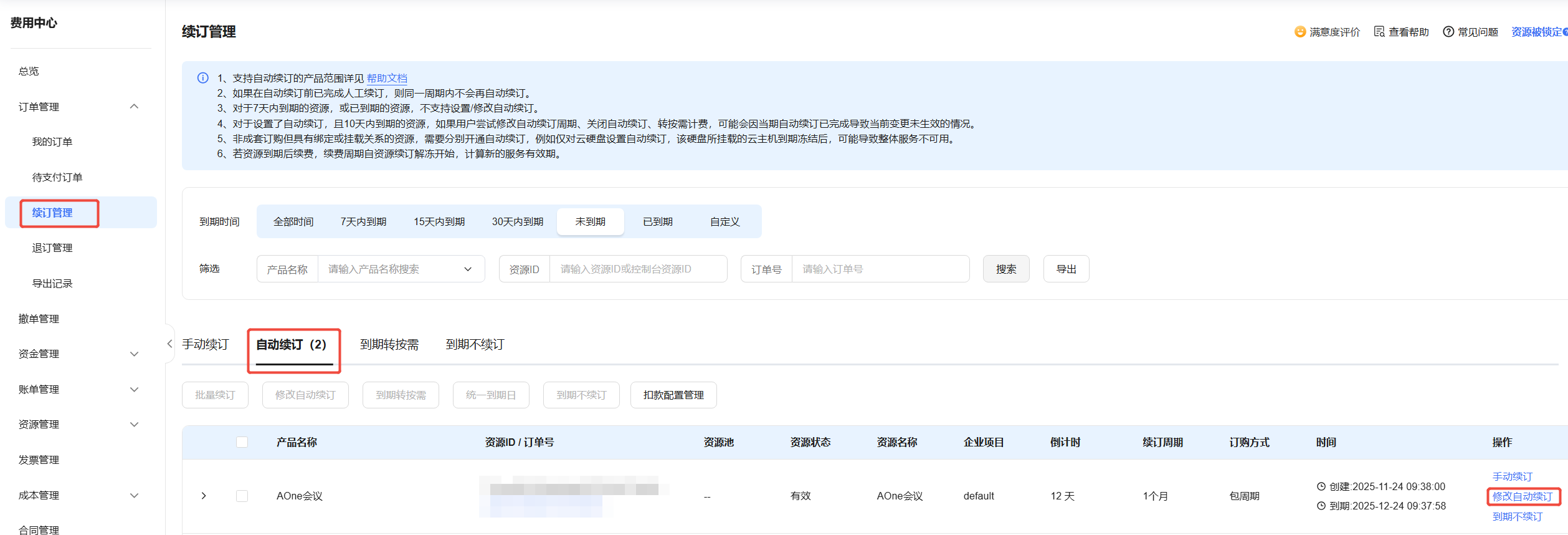Screen dimensions: 1568x535
Task: Click the 搜索 button
Action: pyautogui.click(x=1005, y=269)
